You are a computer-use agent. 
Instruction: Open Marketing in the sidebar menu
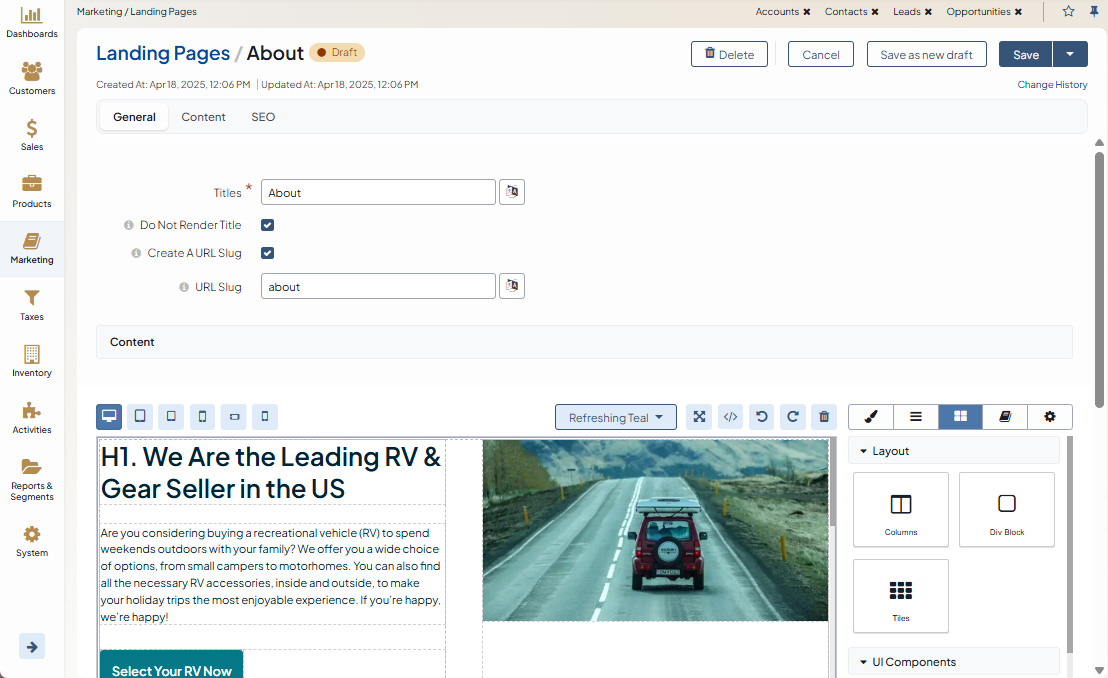click(x=32, y=249)
